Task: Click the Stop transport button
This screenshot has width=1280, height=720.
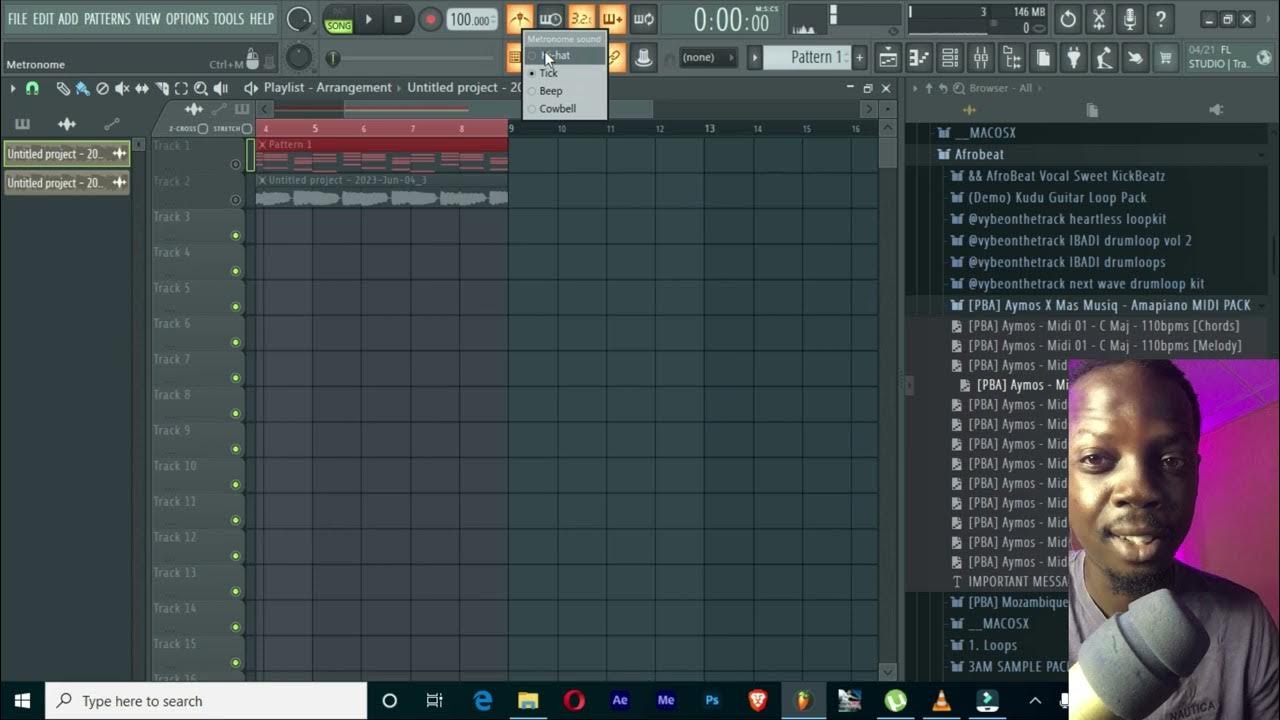Action: 398,19
